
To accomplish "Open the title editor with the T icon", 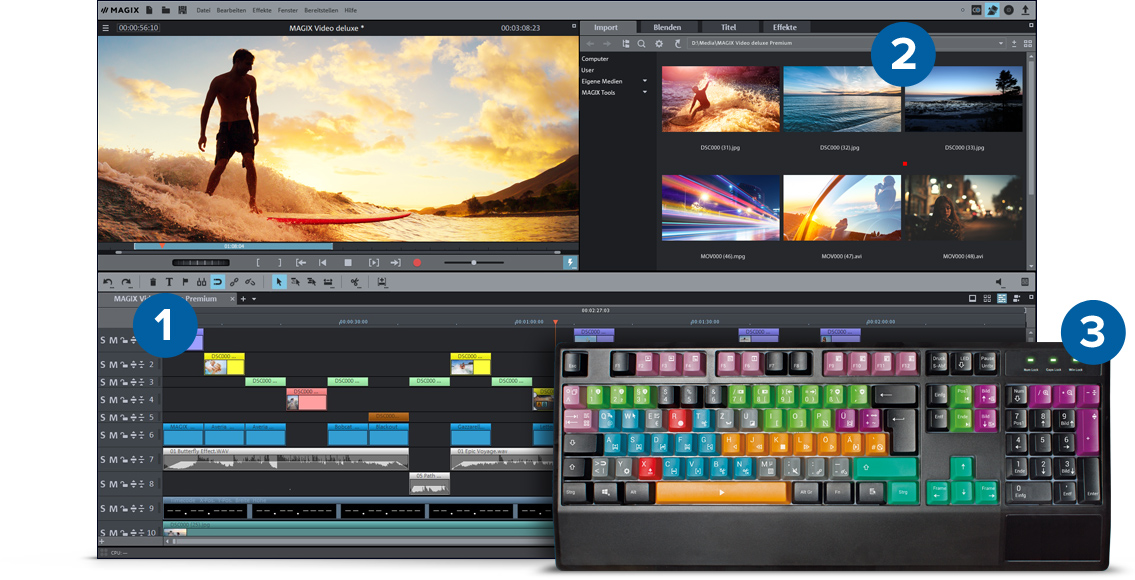I will pyautogui.click(x=169, y=282).
